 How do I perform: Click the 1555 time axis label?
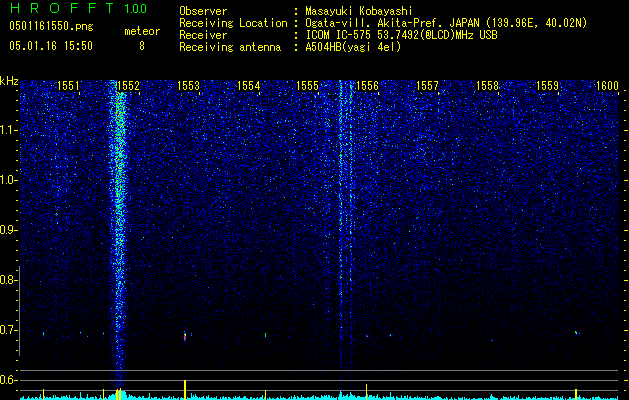coord(307,85)
